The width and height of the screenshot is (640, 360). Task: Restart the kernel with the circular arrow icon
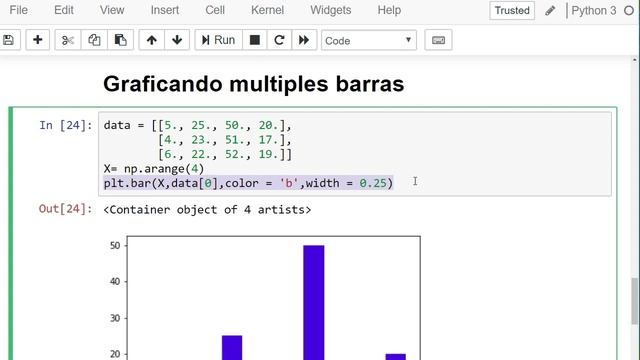279,40
